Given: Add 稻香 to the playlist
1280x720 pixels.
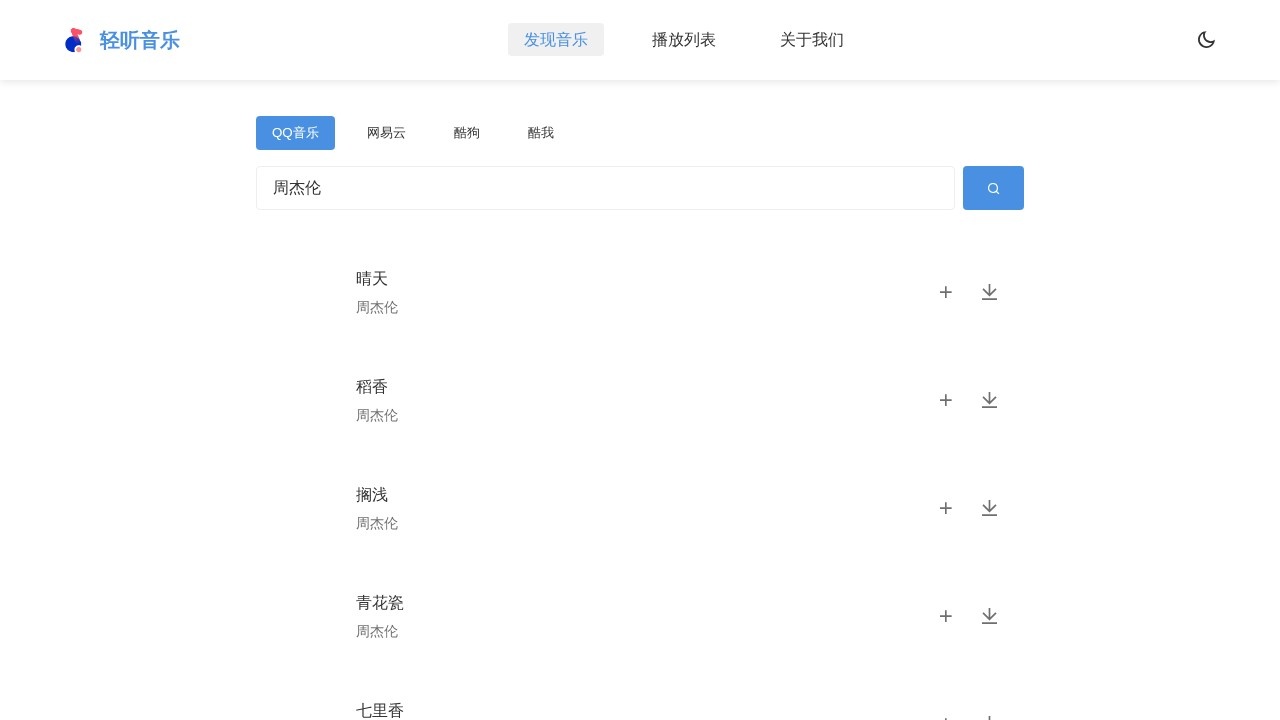Looking at the screenshot, I should click(x=945, y=400).
